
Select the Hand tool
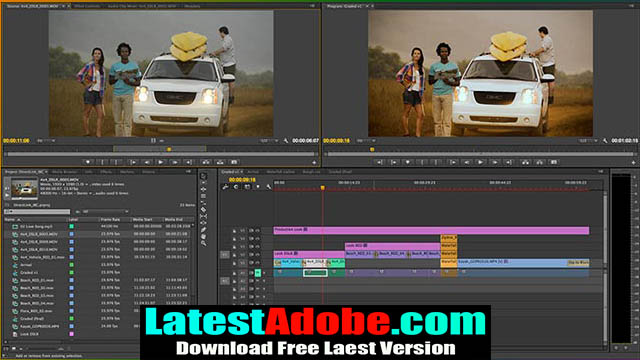(x=203, y=237)
